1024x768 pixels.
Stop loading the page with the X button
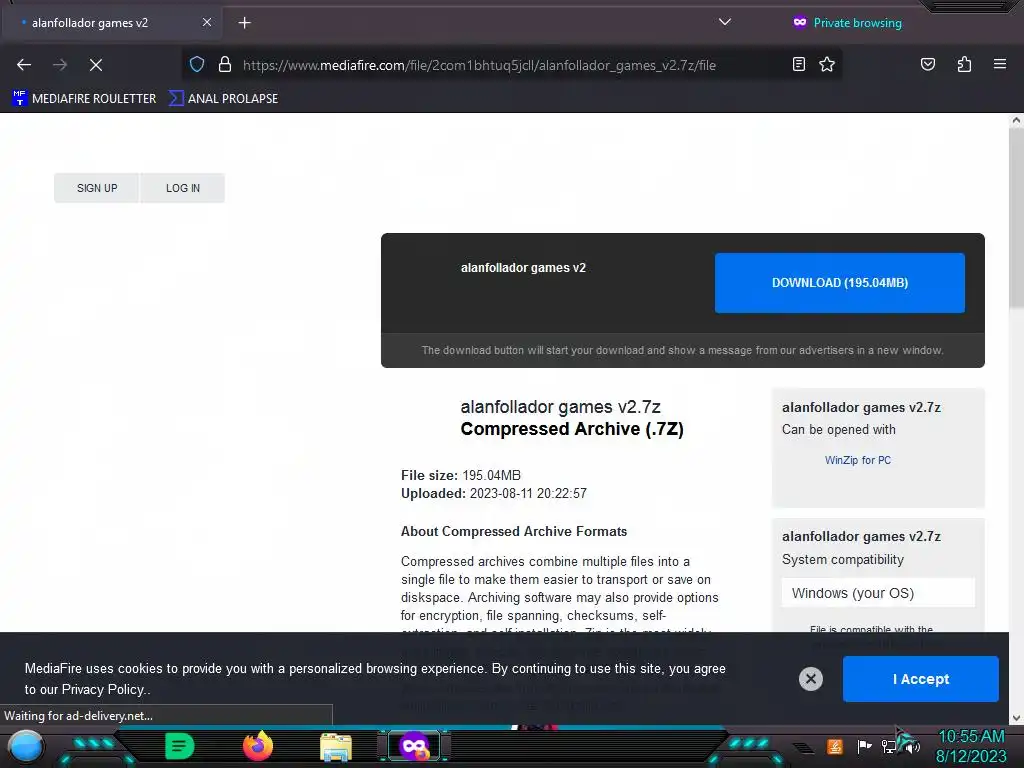pos(96,65)
